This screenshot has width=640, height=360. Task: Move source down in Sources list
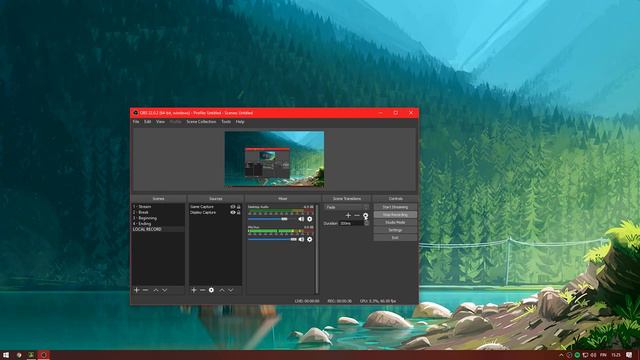231,290
